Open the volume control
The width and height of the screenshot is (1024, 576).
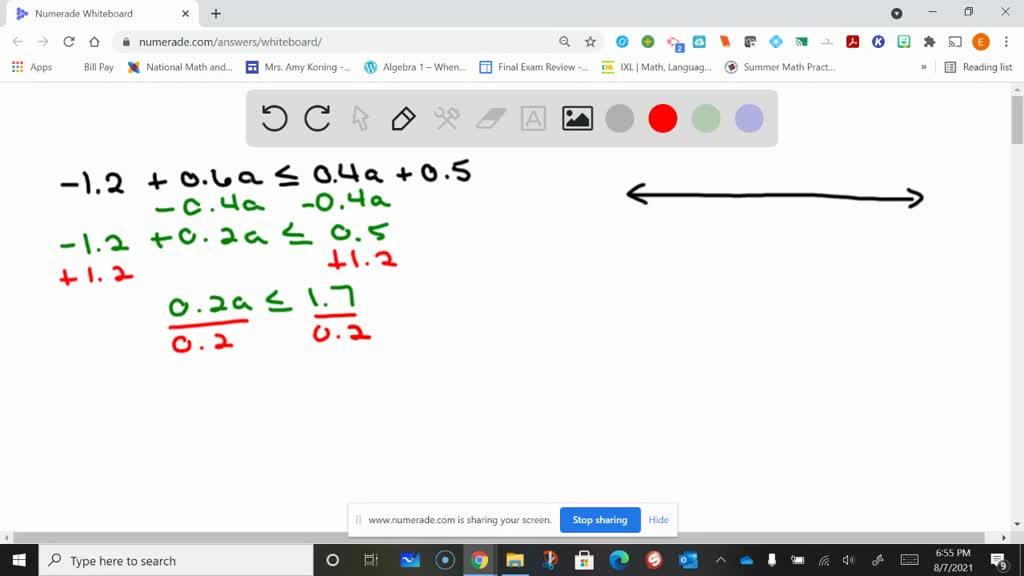point(848,560)
